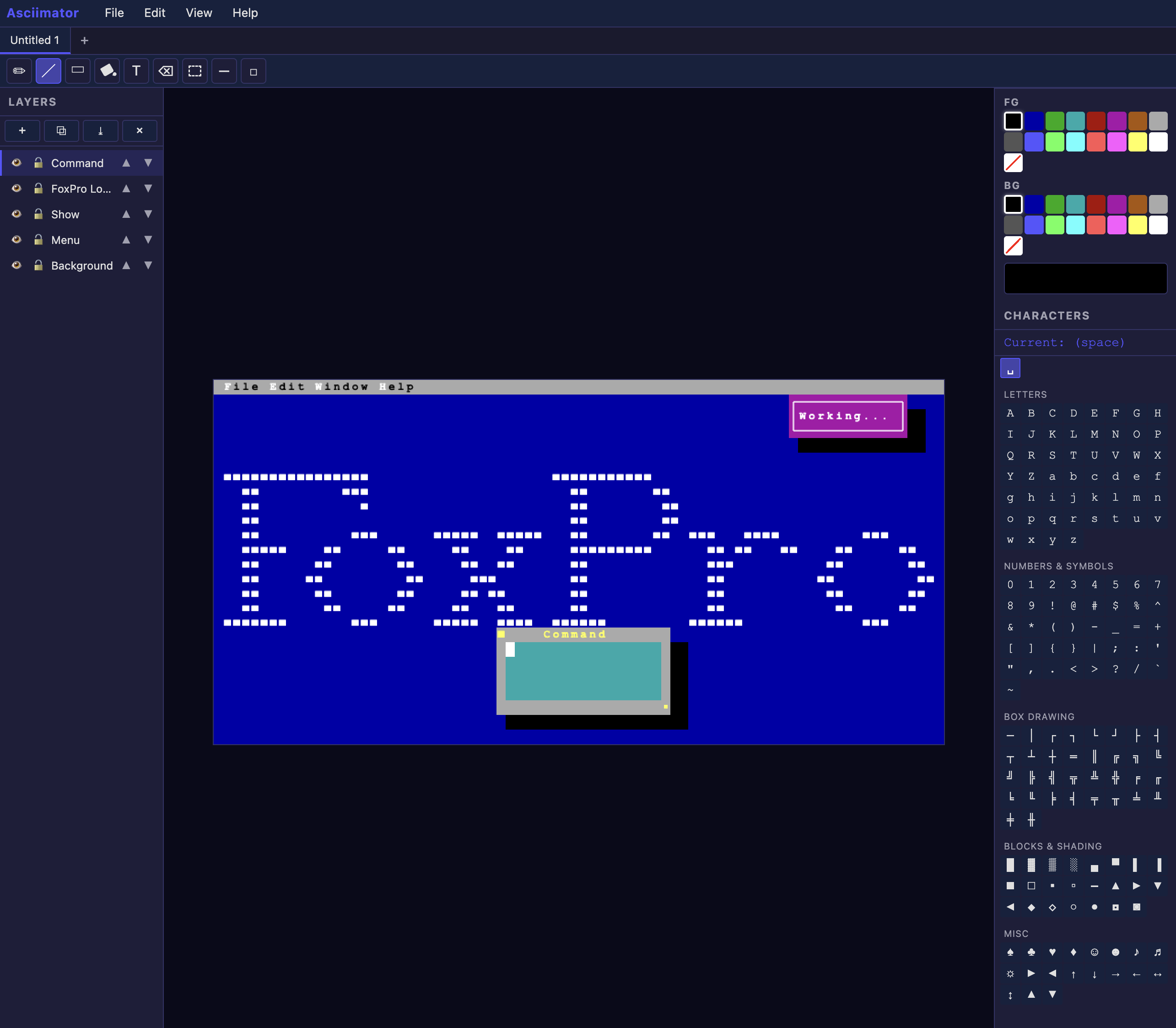This screenshot has width=1176, height=1028.
Task: Pick the full block character
Action: tap(1010, 865)
